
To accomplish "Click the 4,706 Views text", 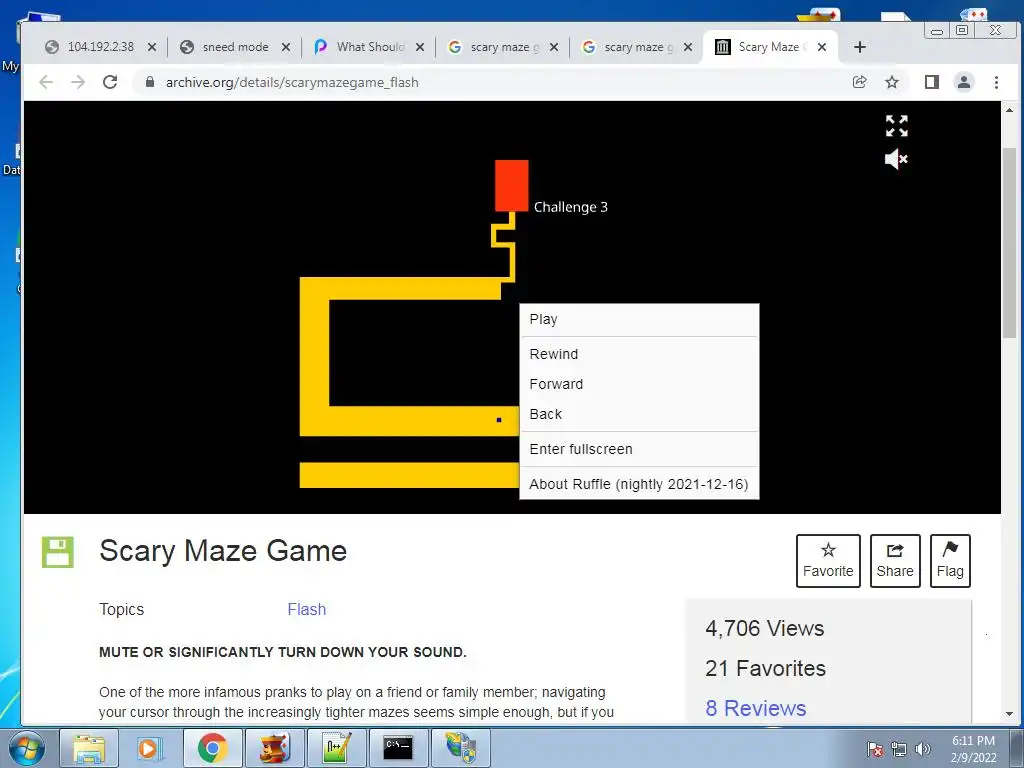I will (x=765, y=628).
